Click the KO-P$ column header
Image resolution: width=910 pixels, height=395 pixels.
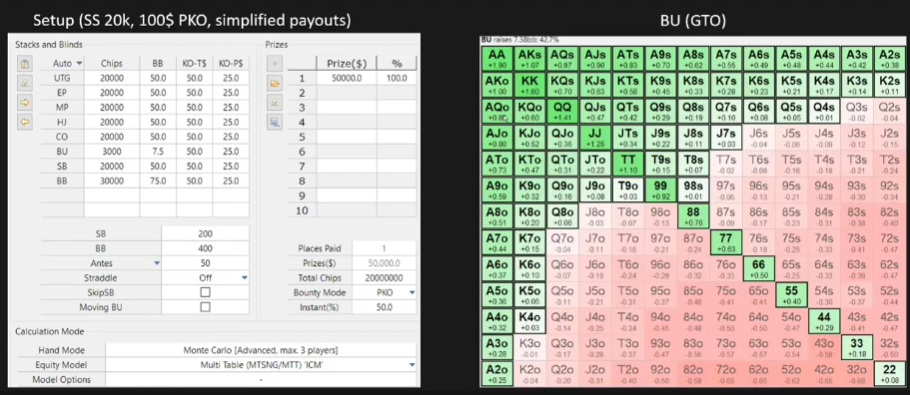pyautogui.click(x=231, y=63)
